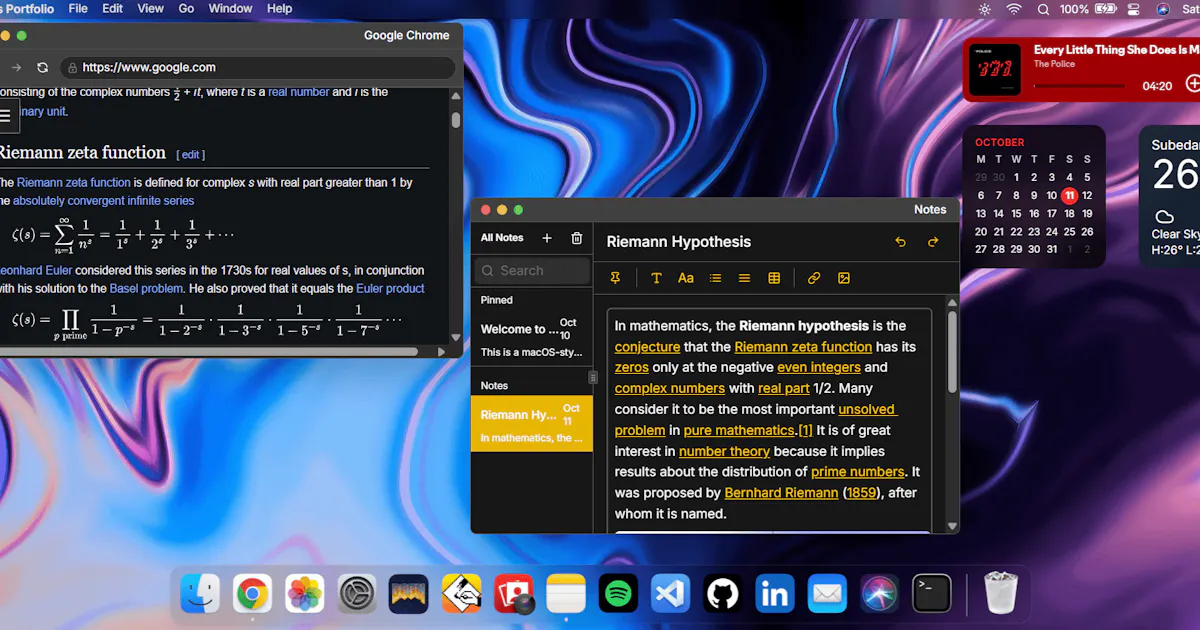Delete note using trash icon in Notes
The height and width of the screenshot is (630, 1200).
pyautogui.click(x=576, y=238)
